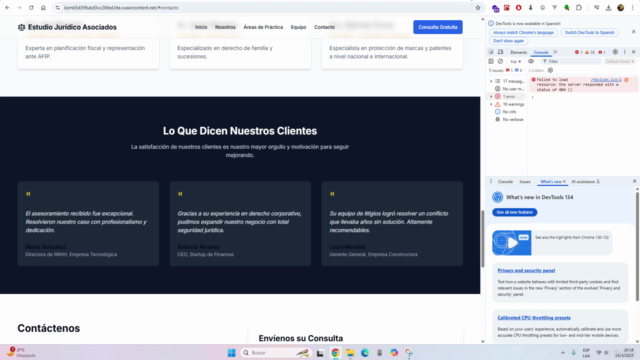Close the 'What's new' drawer tab
The image size is (640, 360).
564,182
